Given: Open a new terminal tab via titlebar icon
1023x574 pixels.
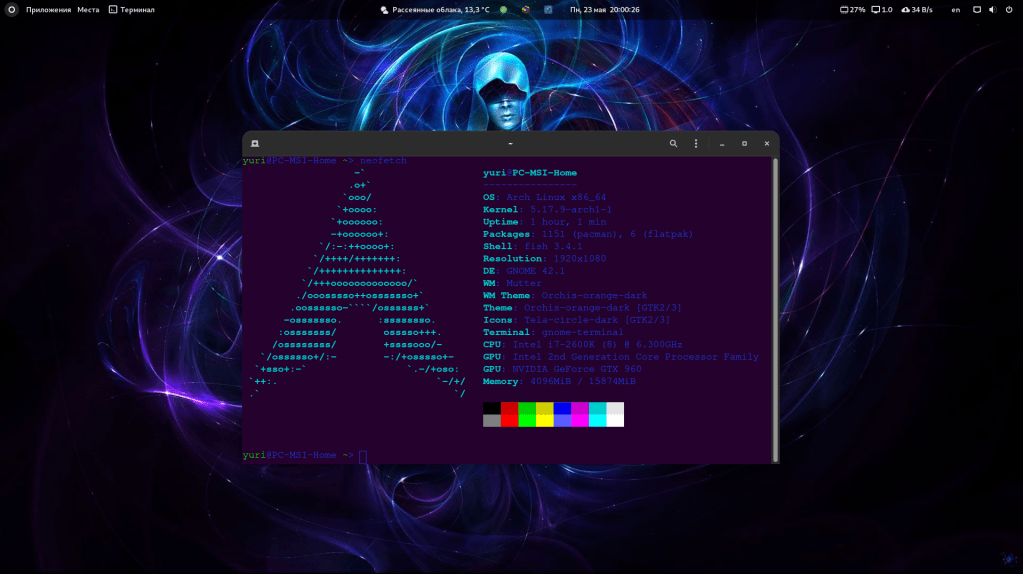Looking at the screenshot, I should point(255,144).
